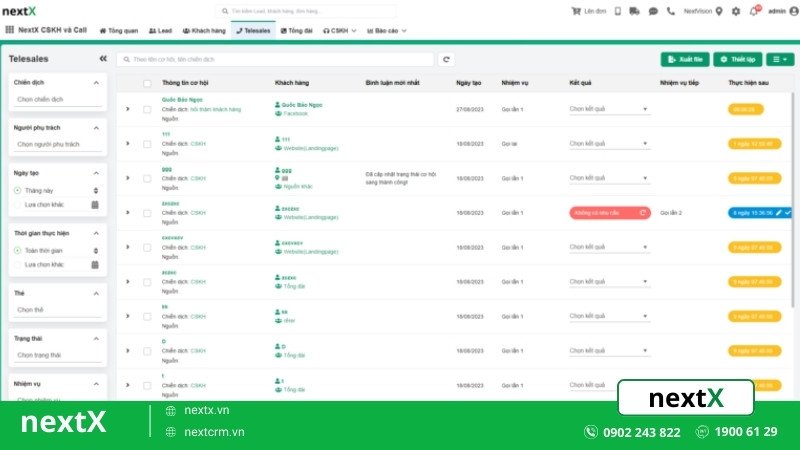800x450 pixels.
Task: Open the notifications bell
Action: (x=754, y=11)
